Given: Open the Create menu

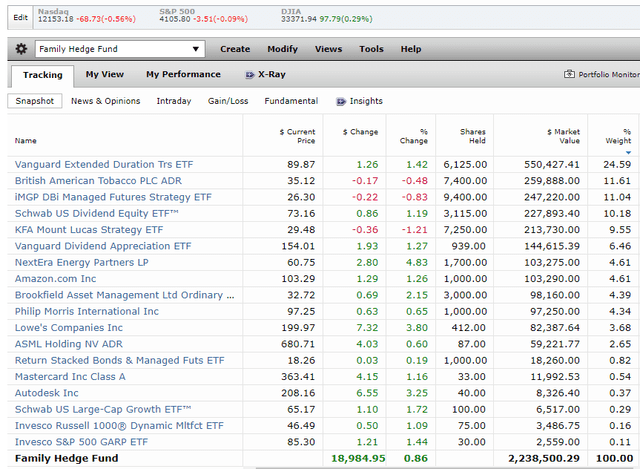Looking at the screenshot, I should click(235, 49).
